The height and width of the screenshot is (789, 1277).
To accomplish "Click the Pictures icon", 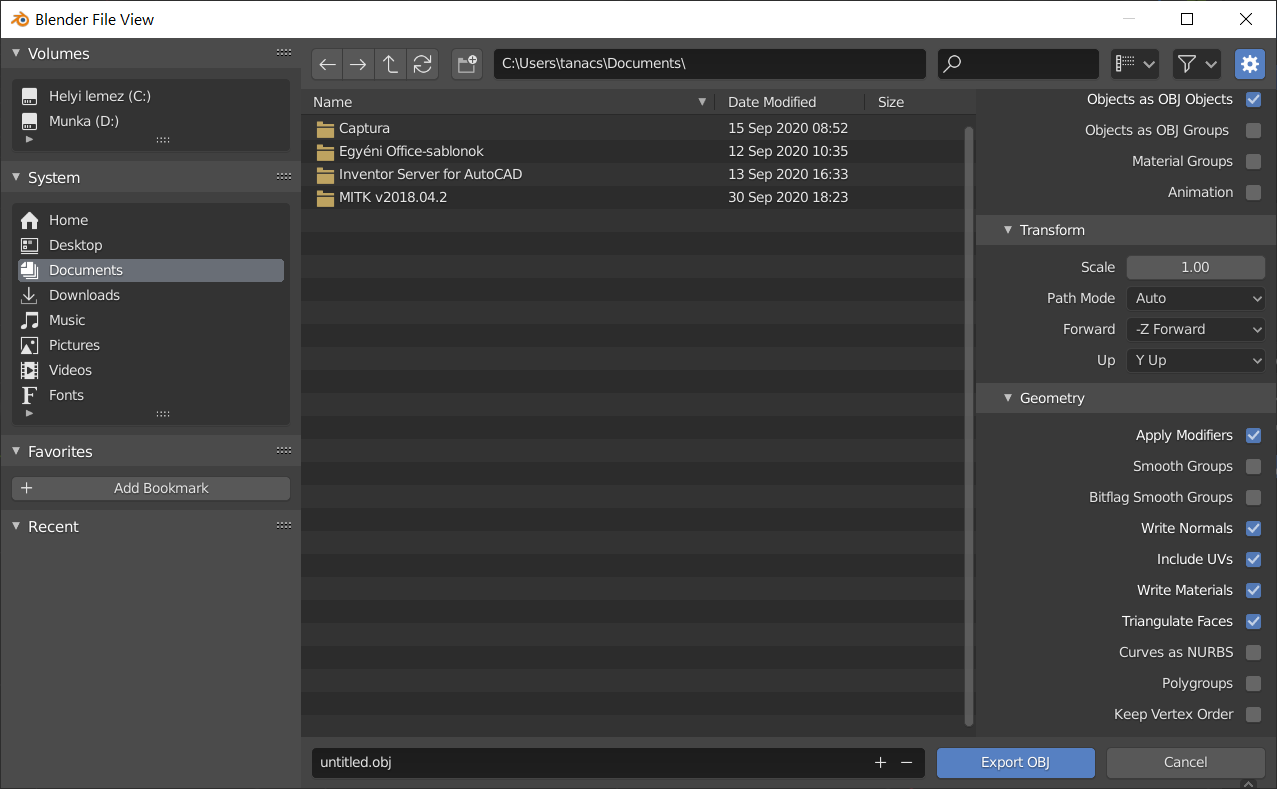I will pyautogui.click(x=30, y=345).
